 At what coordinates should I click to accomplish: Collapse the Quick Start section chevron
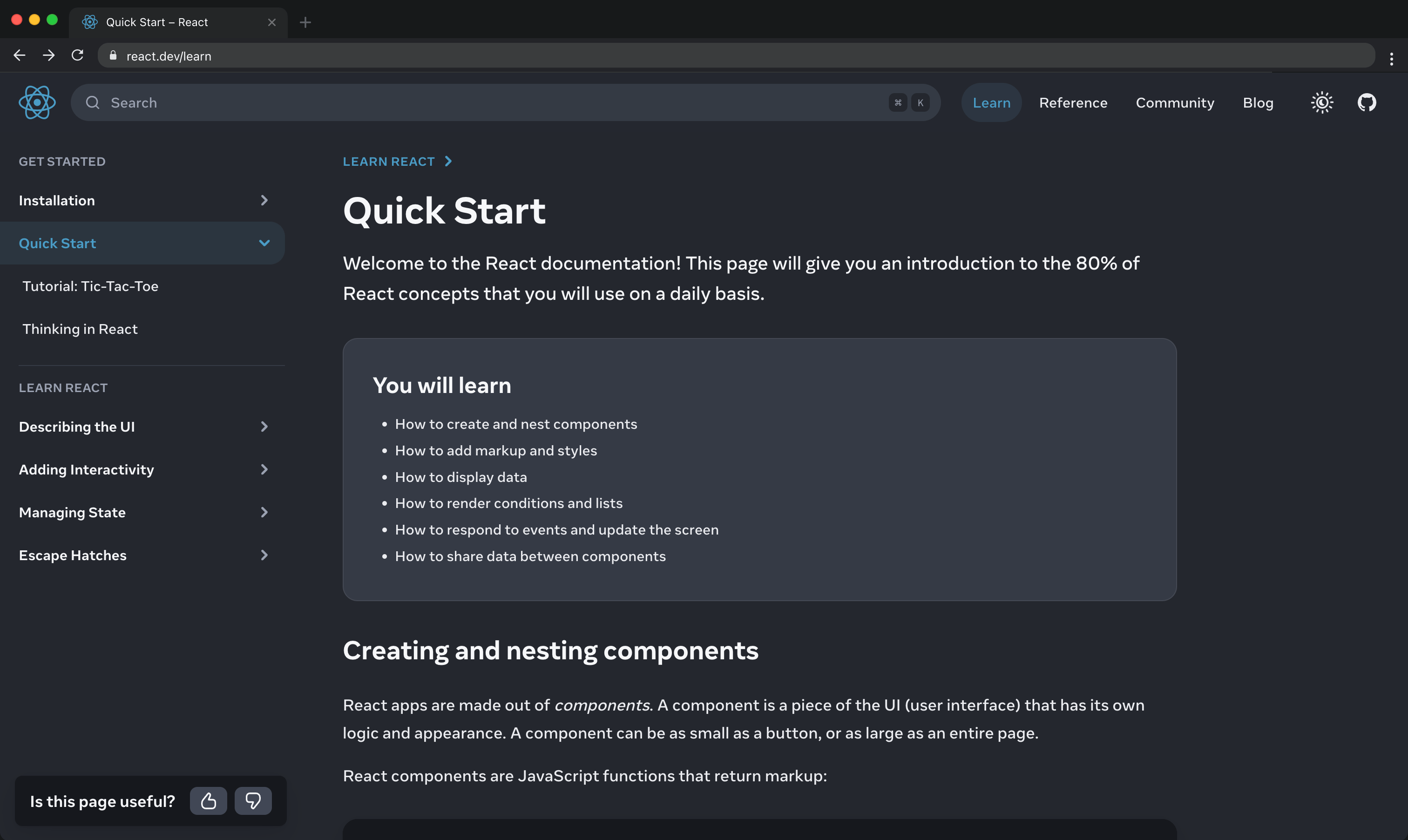click(264, 243)
